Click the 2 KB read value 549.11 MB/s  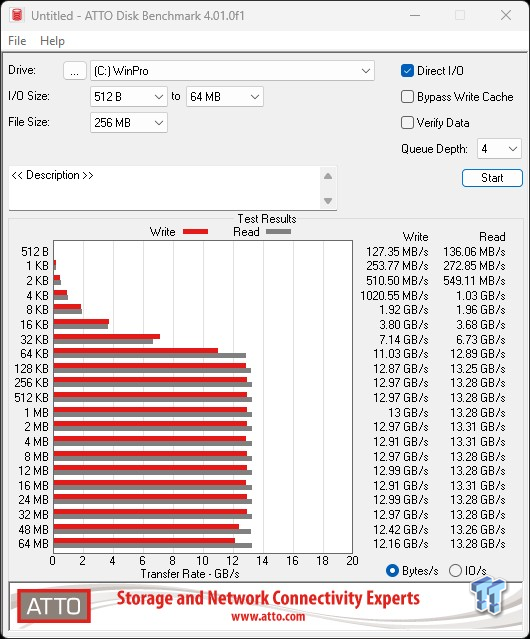pos(474,281)
